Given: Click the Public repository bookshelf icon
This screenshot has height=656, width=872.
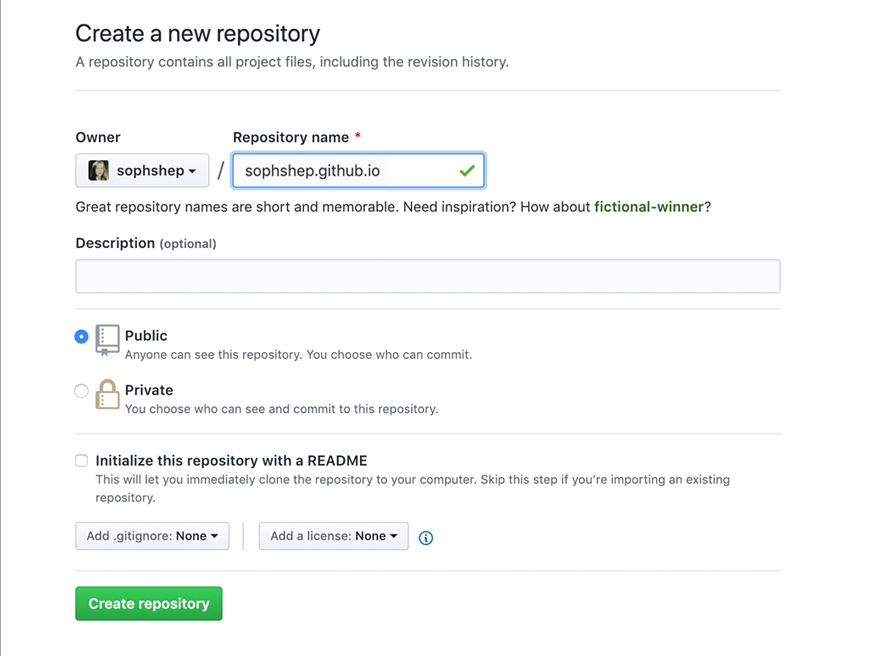Looking at the screenshot, I should point(106,340).
